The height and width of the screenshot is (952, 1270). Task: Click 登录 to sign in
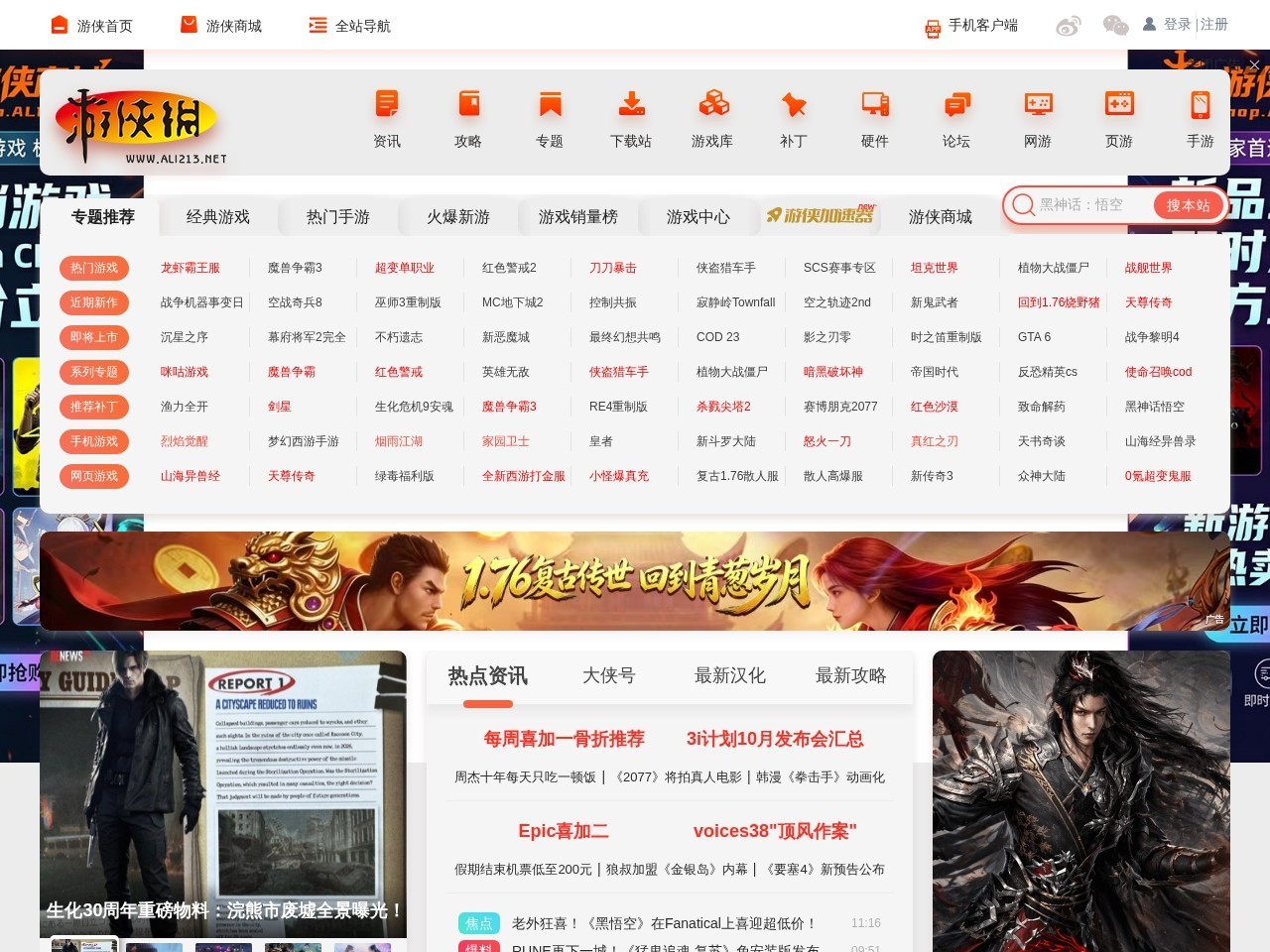(x=1177, y=24)
